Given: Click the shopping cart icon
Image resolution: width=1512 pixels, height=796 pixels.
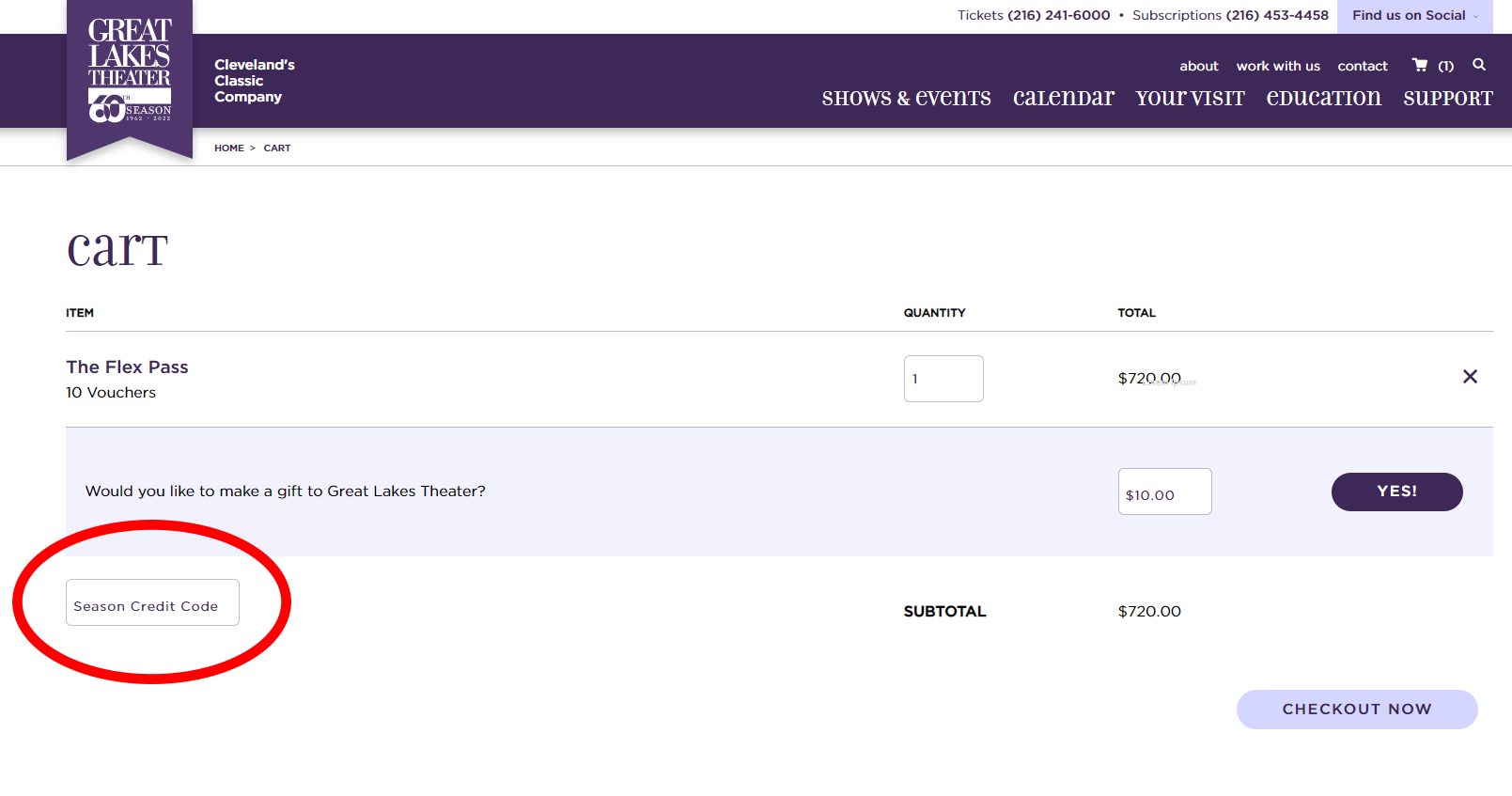Looking at the screenshot, I should pos(1420,65).
